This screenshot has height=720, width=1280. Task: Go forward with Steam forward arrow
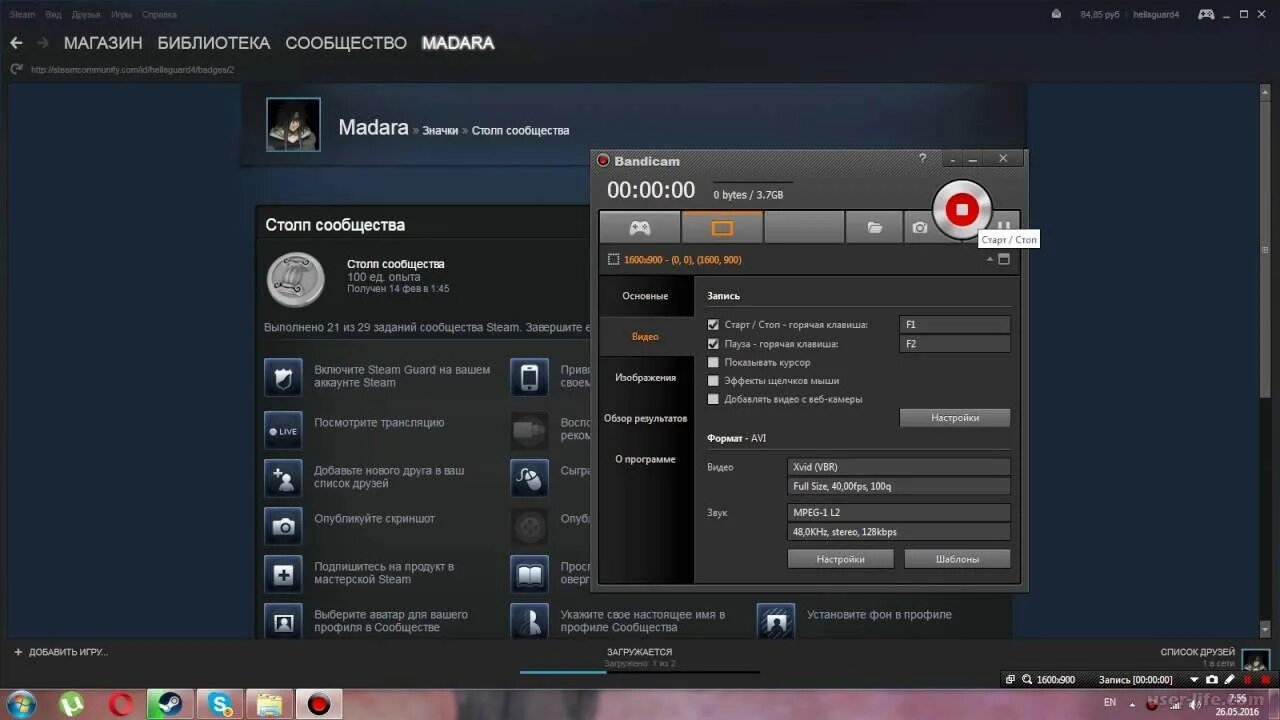[43, 43]
